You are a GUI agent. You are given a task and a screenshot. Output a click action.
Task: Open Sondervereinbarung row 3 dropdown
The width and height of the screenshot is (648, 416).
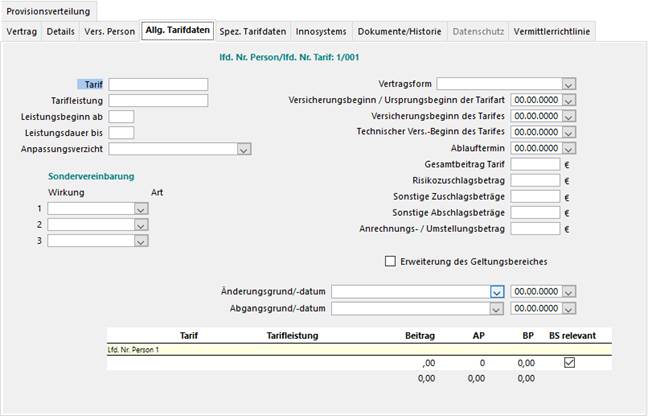point(140,240)
